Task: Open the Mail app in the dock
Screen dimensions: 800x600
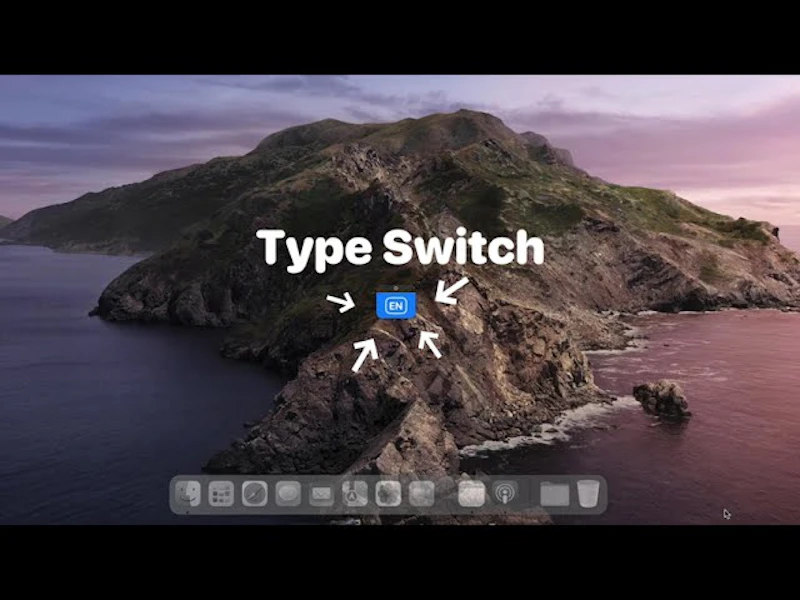Action: (x=321, y=494)
